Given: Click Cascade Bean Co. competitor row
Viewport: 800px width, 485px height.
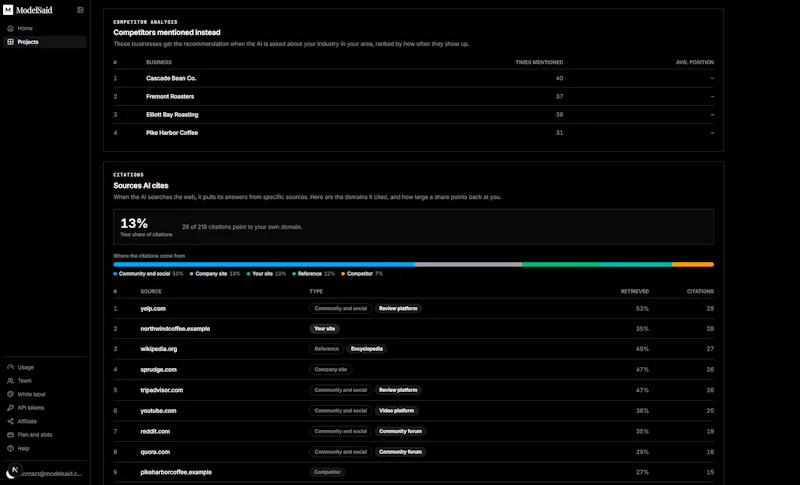Looking at the screenshot, I should (413, 79).
